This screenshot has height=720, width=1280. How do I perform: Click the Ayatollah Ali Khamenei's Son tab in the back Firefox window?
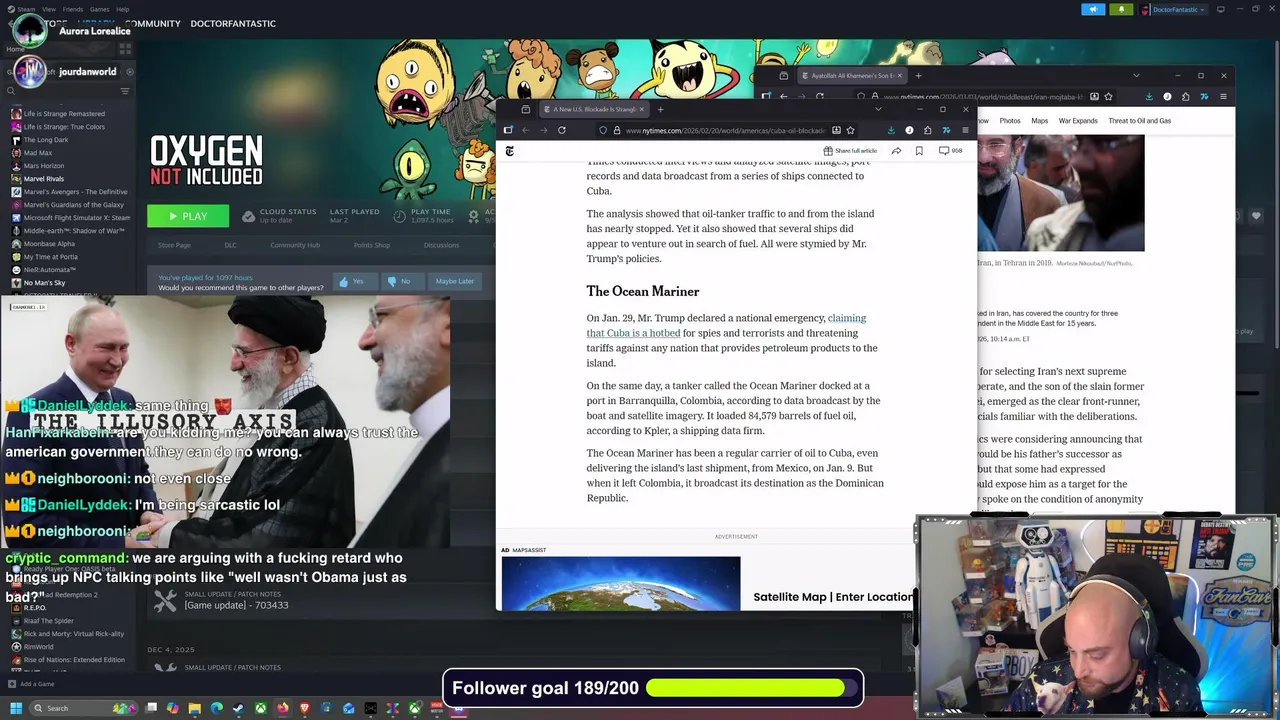tap(851, 76)
